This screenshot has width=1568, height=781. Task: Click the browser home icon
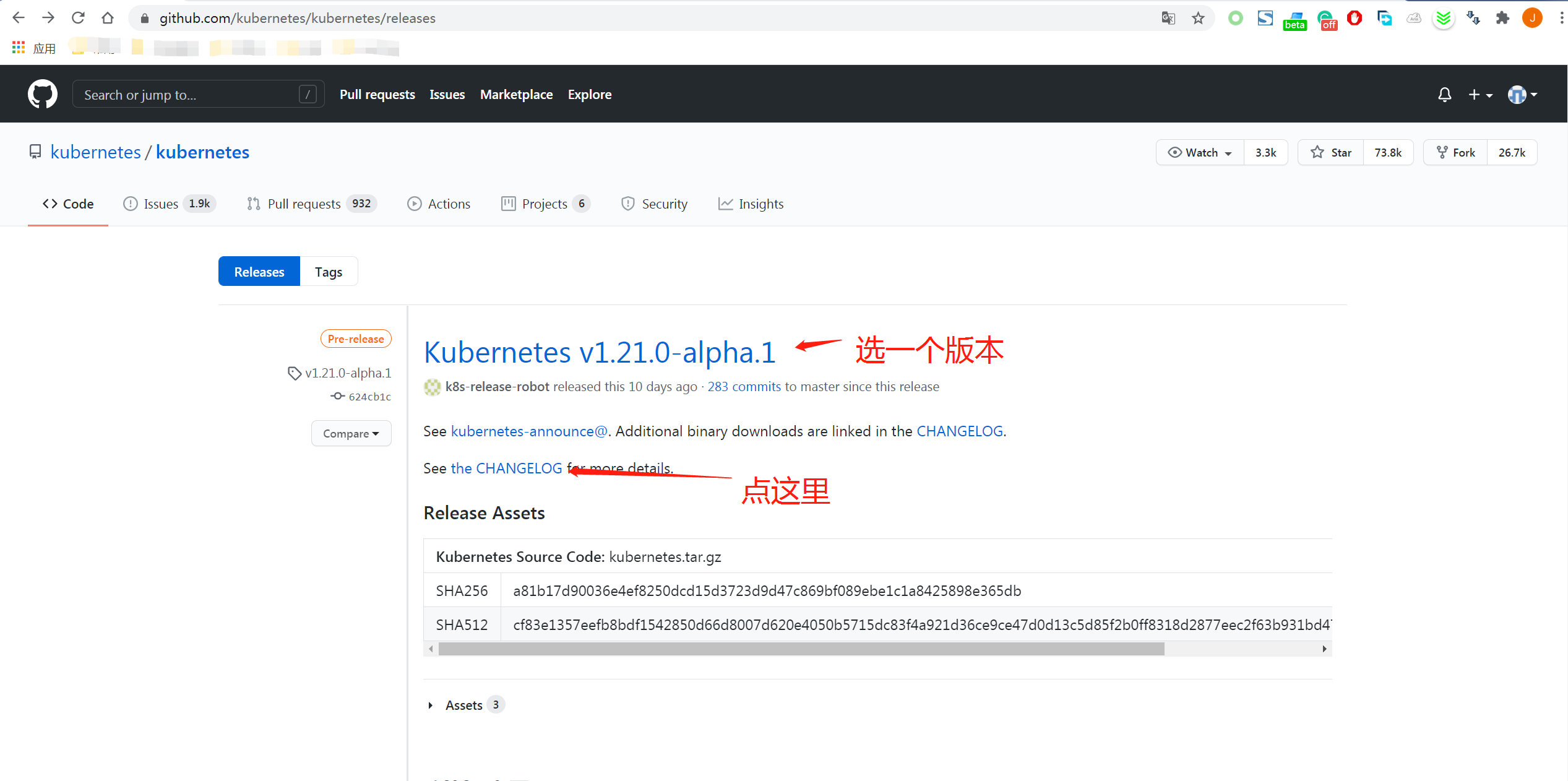click(x=108, y=18)
